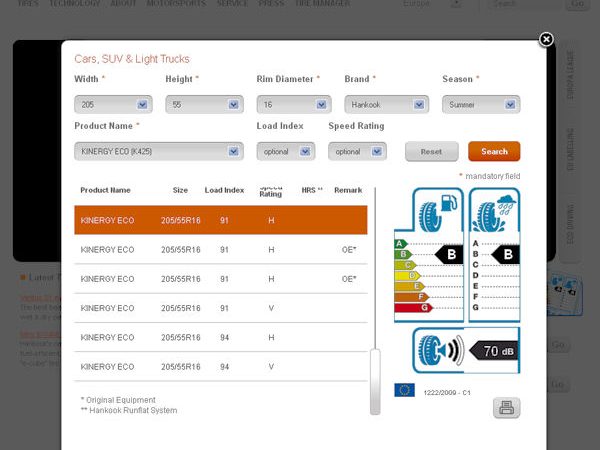Click the Original Equipment footnote

point(118,400)
